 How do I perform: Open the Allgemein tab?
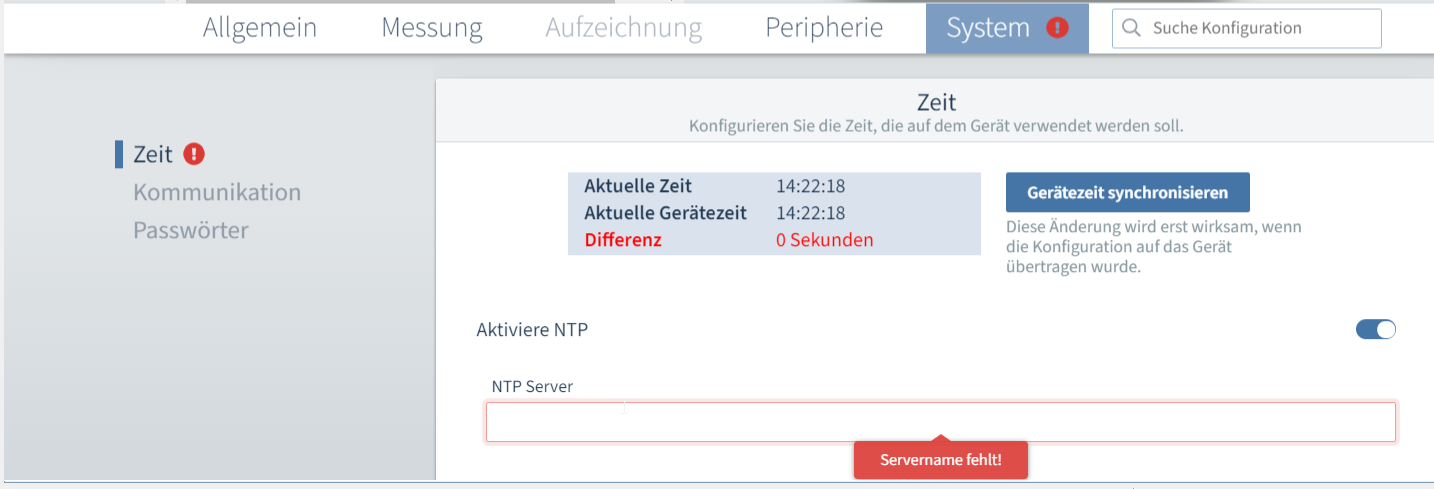259,28
